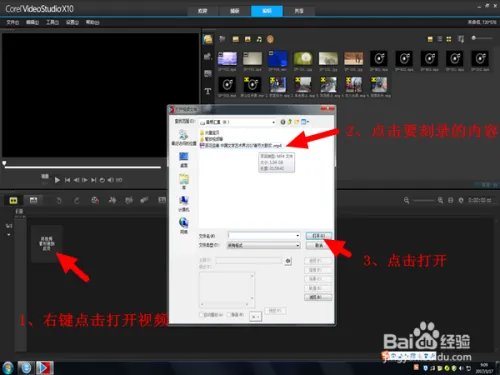
Task: Click the Cancel button in the file dialog
Action: pos(319,245)
